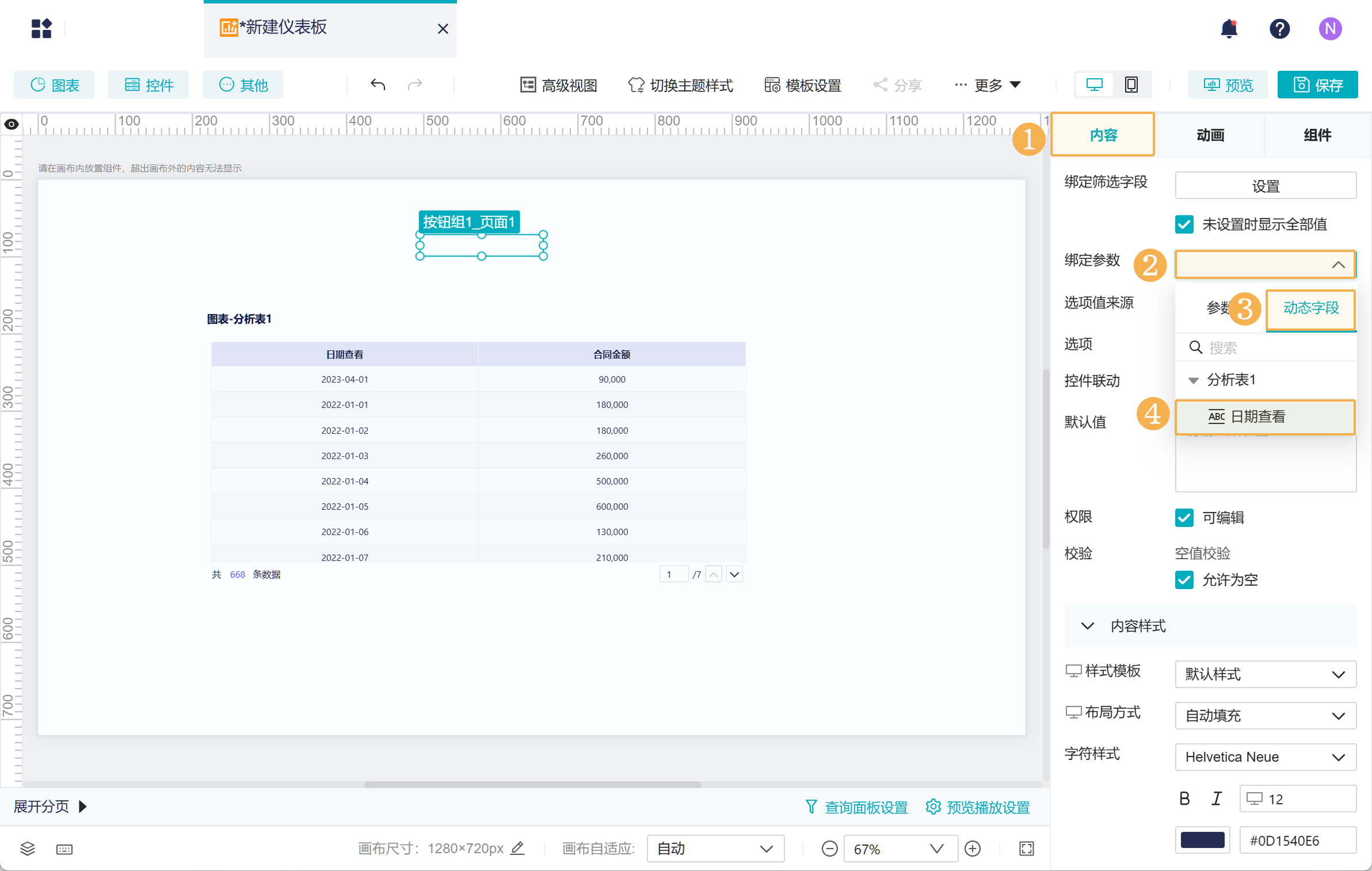
Task: Click the italic text style icon
Action: point(1216,799)
